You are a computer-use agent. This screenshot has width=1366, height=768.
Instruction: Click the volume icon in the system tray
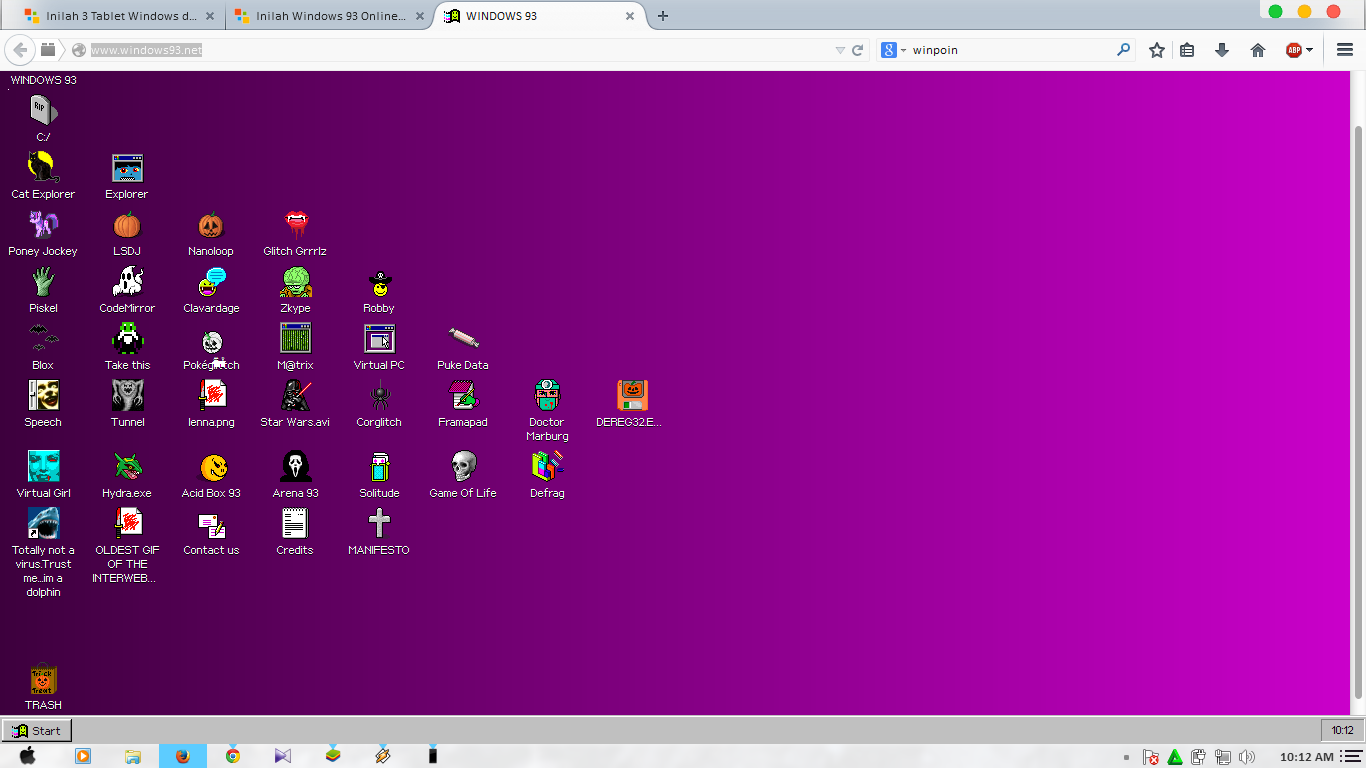[1246, 757]
